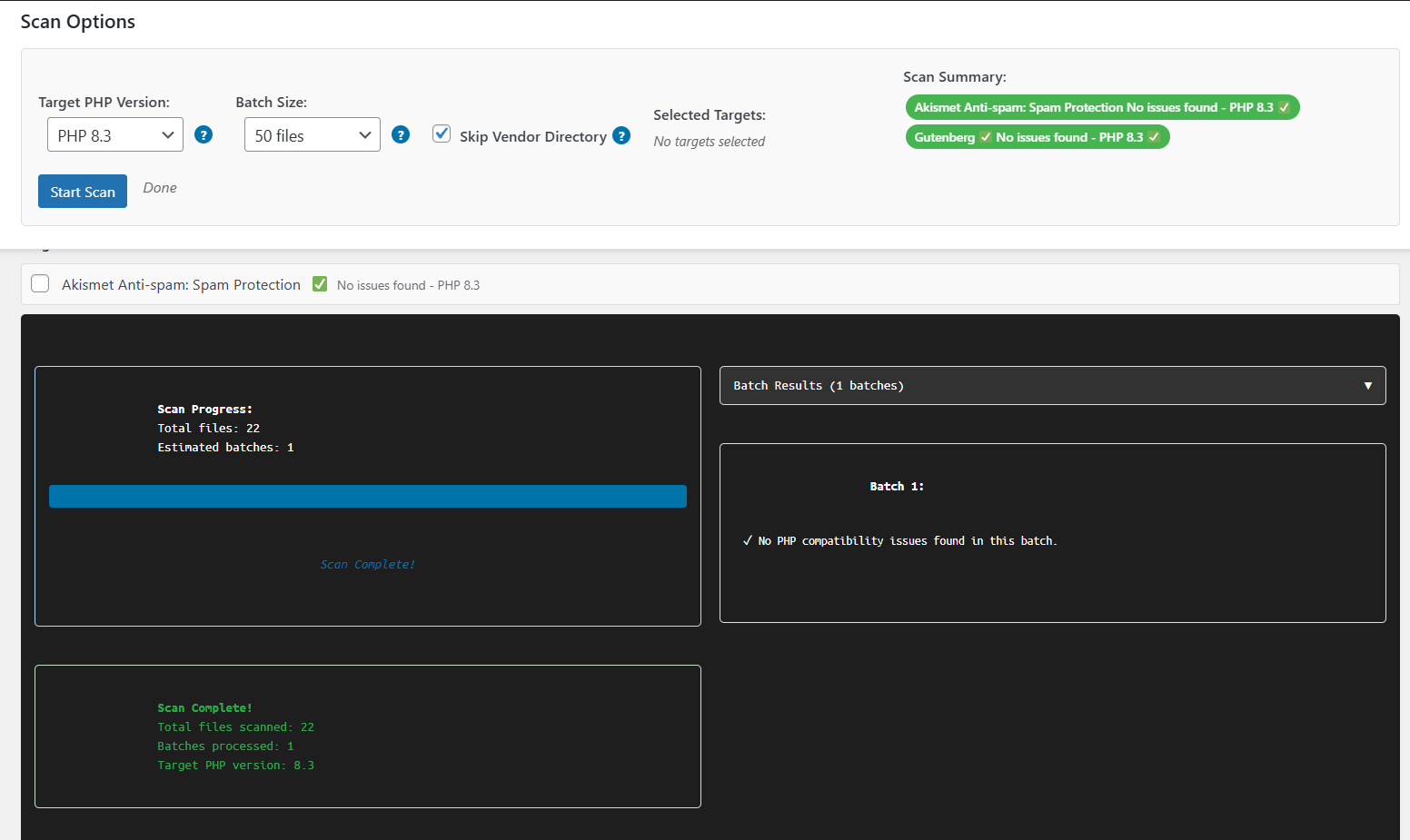
Task: Select the Akismet Anti-spam plugin checkbox
Action: 40,283
